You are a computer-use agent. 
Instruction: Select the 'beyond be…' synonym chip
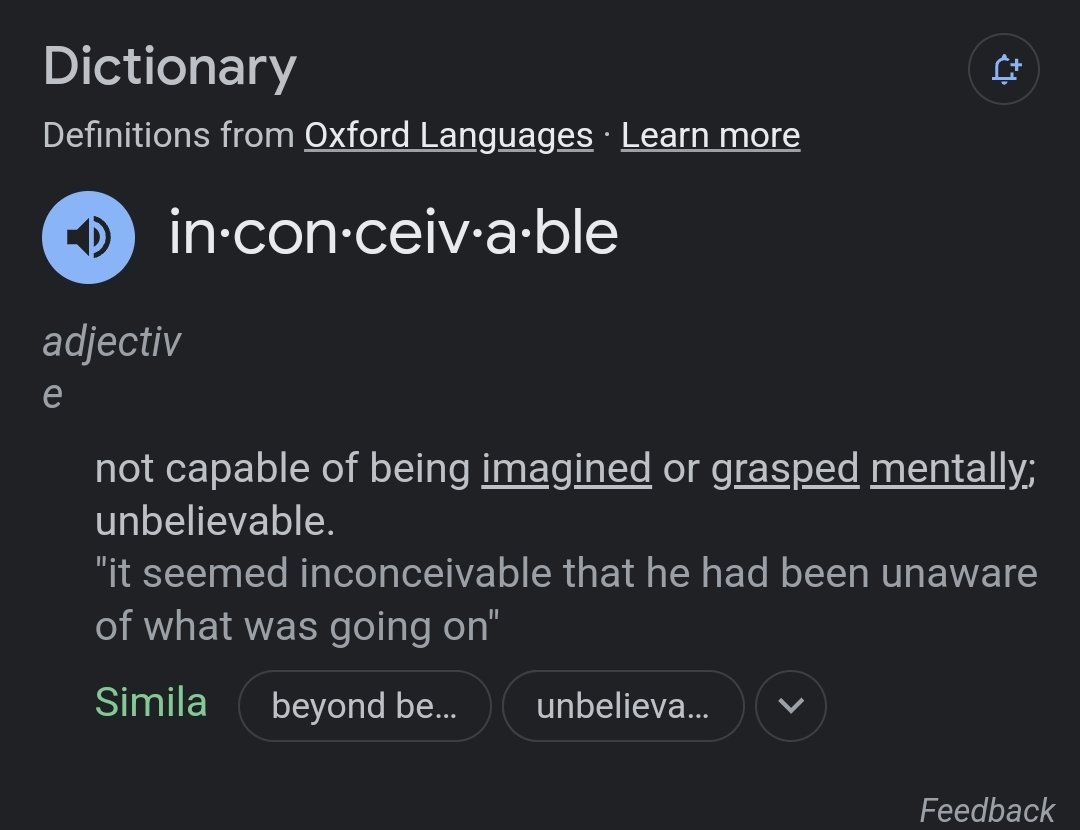click(364, 706)
